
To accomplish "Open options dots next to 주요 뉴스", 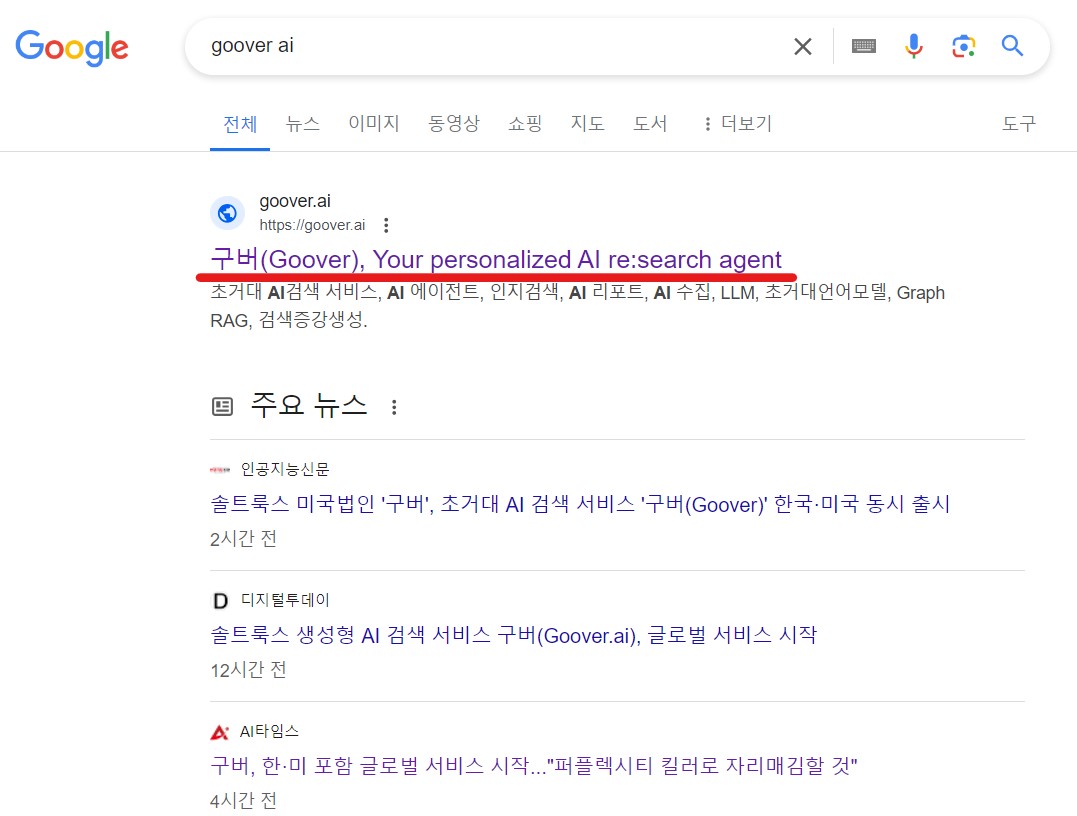I will pyautogui.click(x=394, y=407).
